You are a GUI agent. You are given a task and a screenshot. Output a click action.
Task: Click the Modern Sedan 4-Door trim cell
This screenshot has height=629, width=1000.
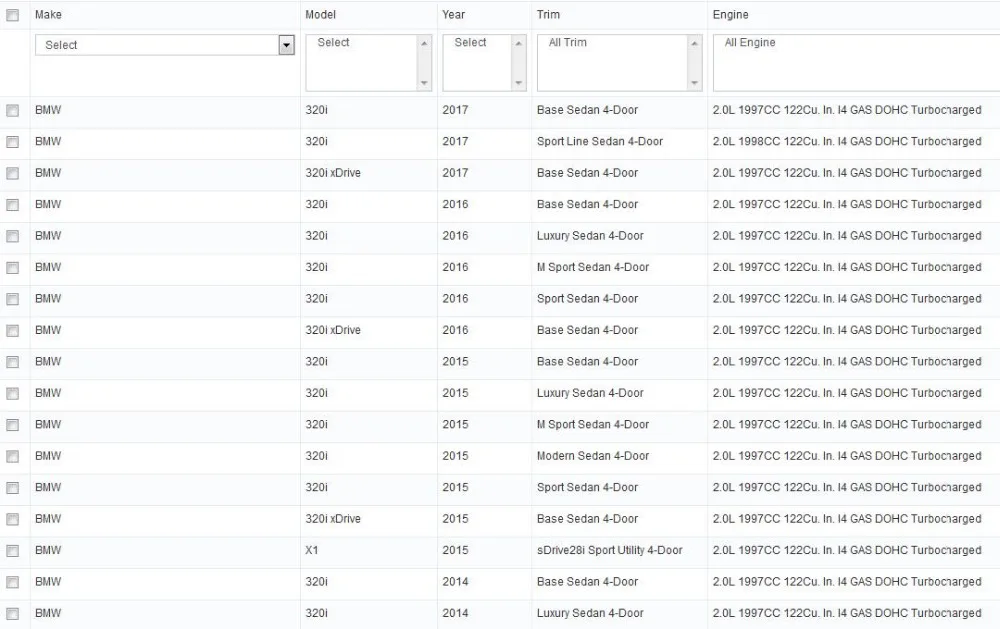point(592,455)
